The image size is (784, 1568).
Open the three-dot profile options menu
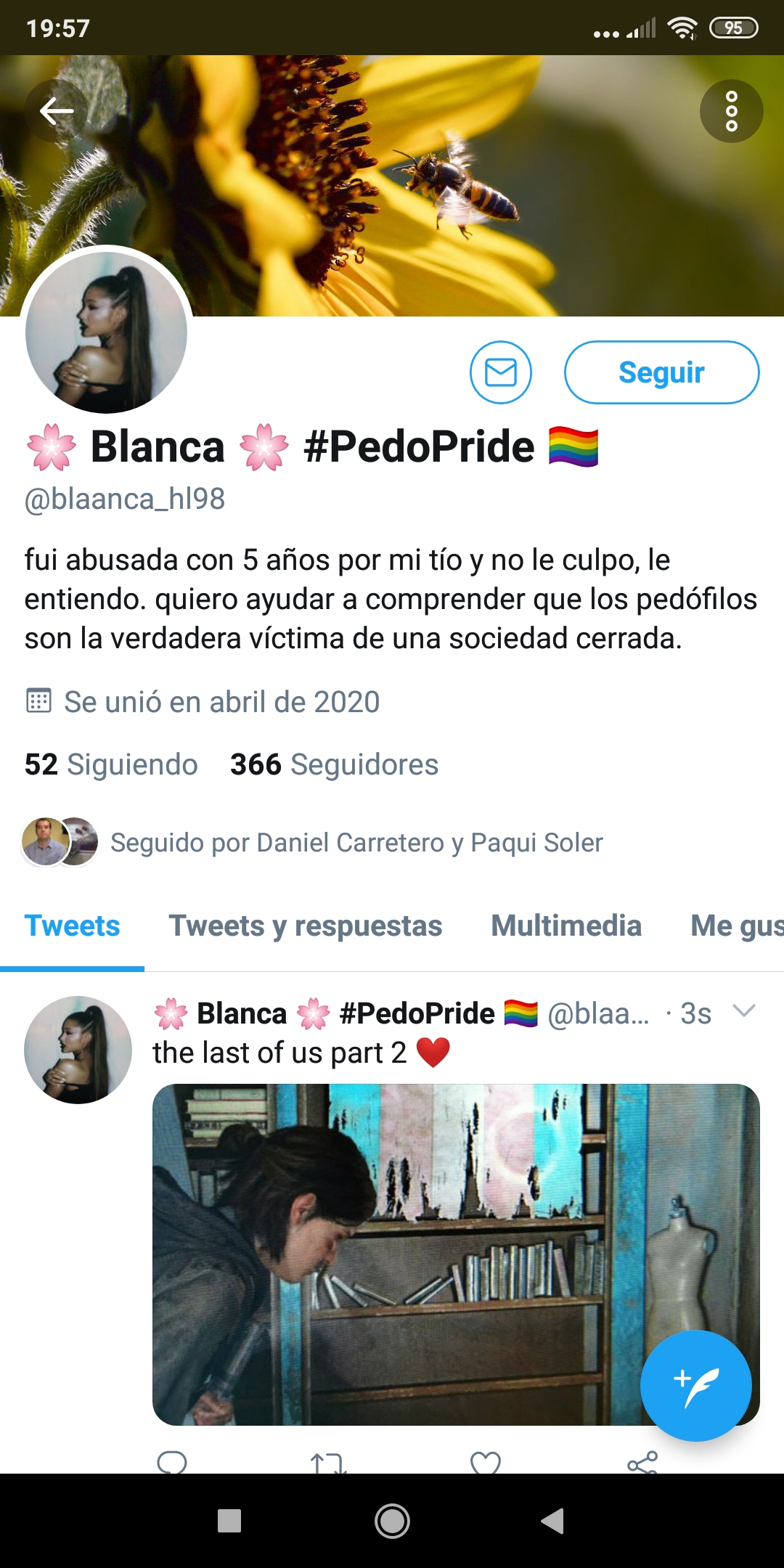pos(731,111)
